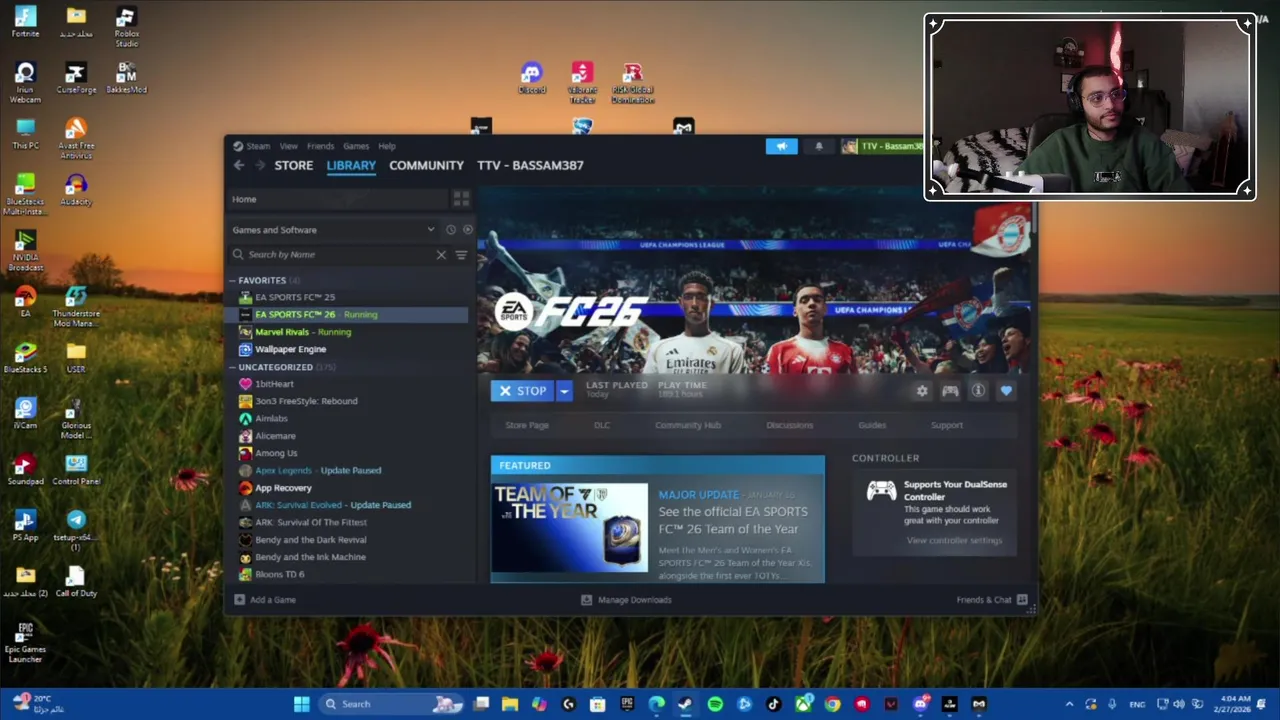Click Windows taskbar Search box
This screenshot has width=1280, height=720.
point(393,704)
